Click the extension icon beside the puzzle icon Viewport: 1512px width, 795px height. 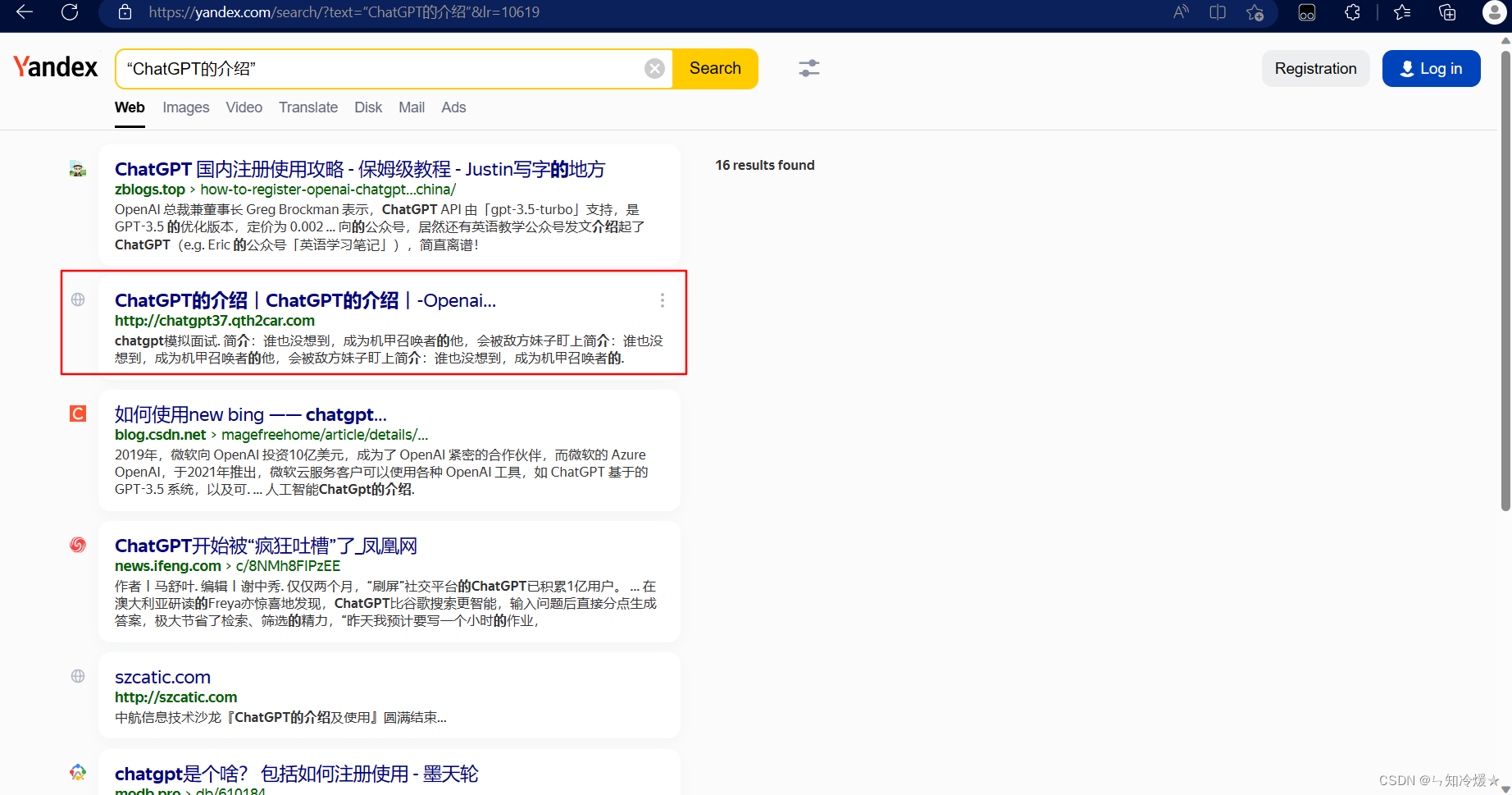1307,12
